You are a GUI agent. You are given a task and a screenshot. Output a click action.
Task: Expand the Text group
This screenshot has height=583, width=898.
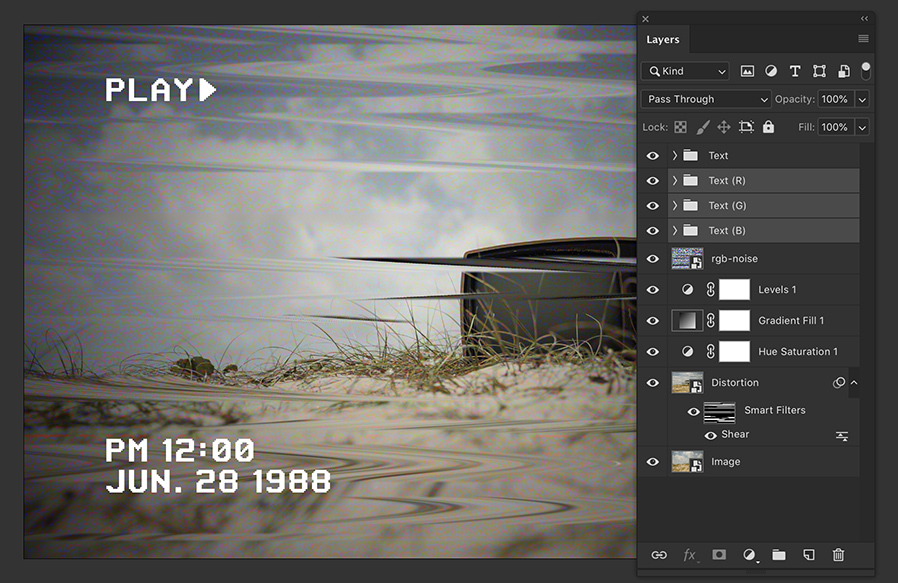675,156
